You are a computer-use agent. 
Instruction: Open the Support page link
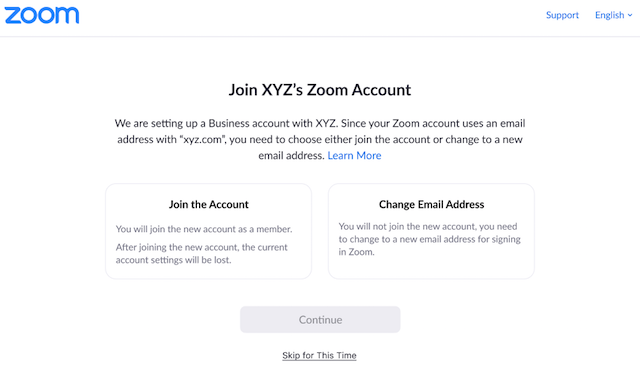click(562, 15)
